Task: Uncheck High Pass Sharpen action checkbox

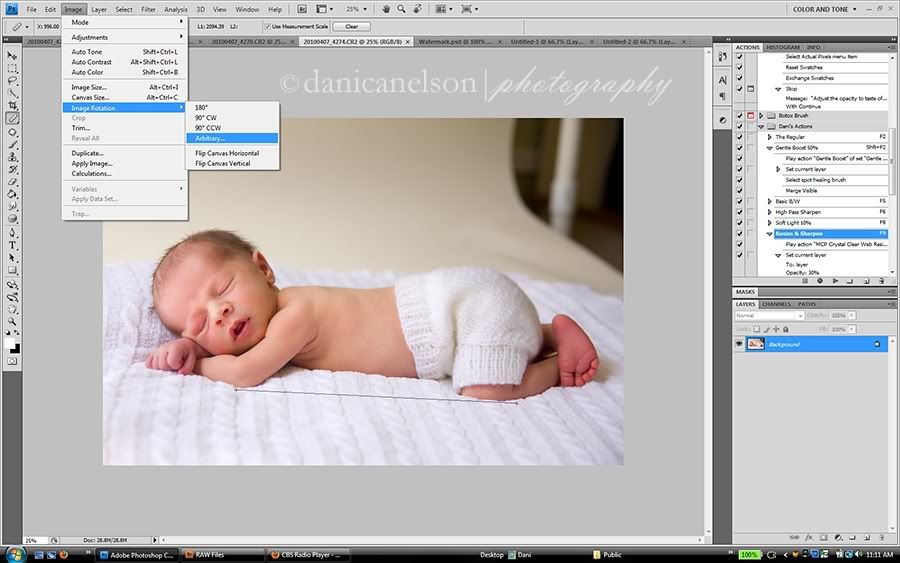Action: (739, 212)
